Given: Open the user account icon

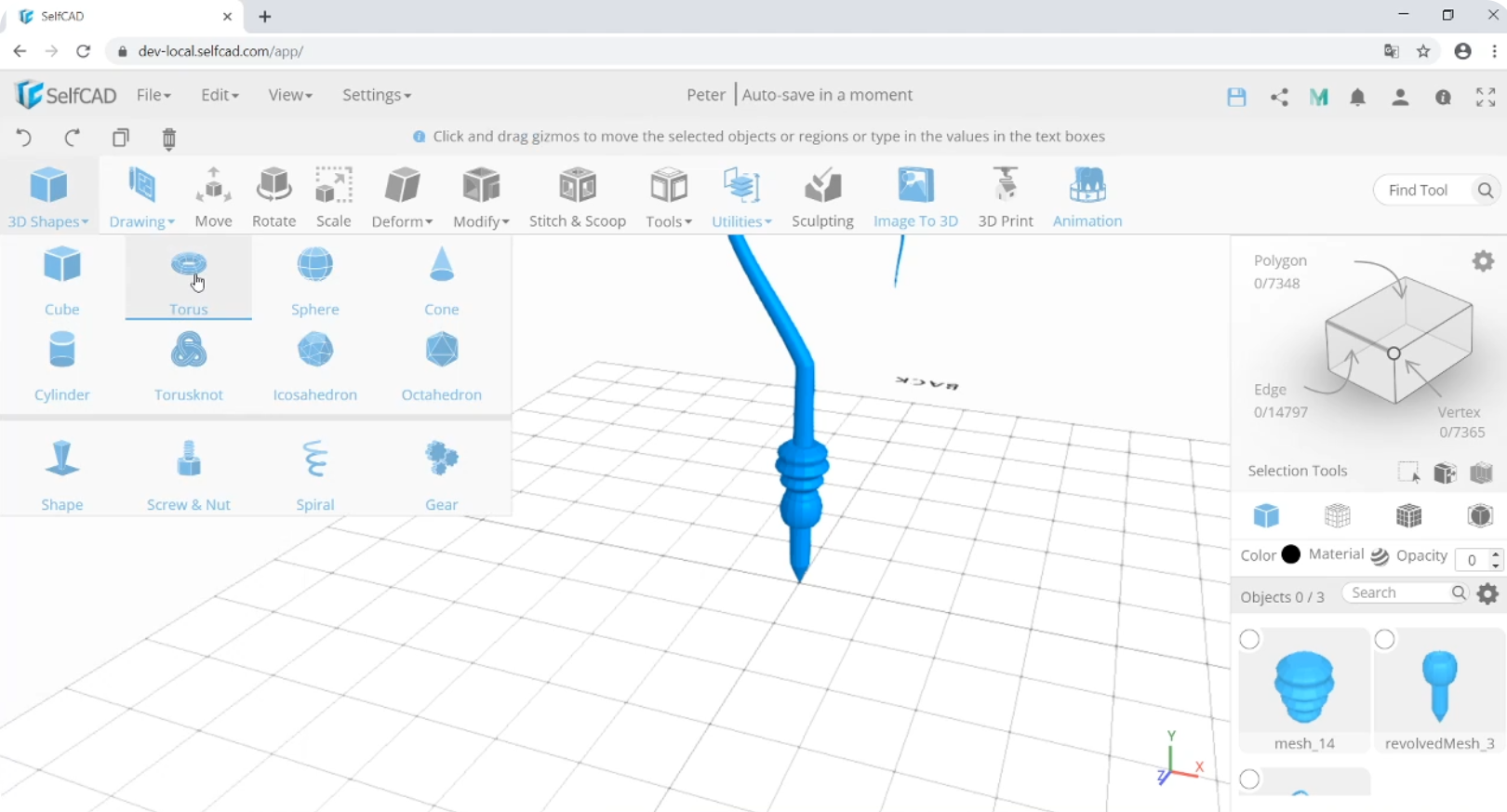Looking at the screenshot, I should 1400,97.
